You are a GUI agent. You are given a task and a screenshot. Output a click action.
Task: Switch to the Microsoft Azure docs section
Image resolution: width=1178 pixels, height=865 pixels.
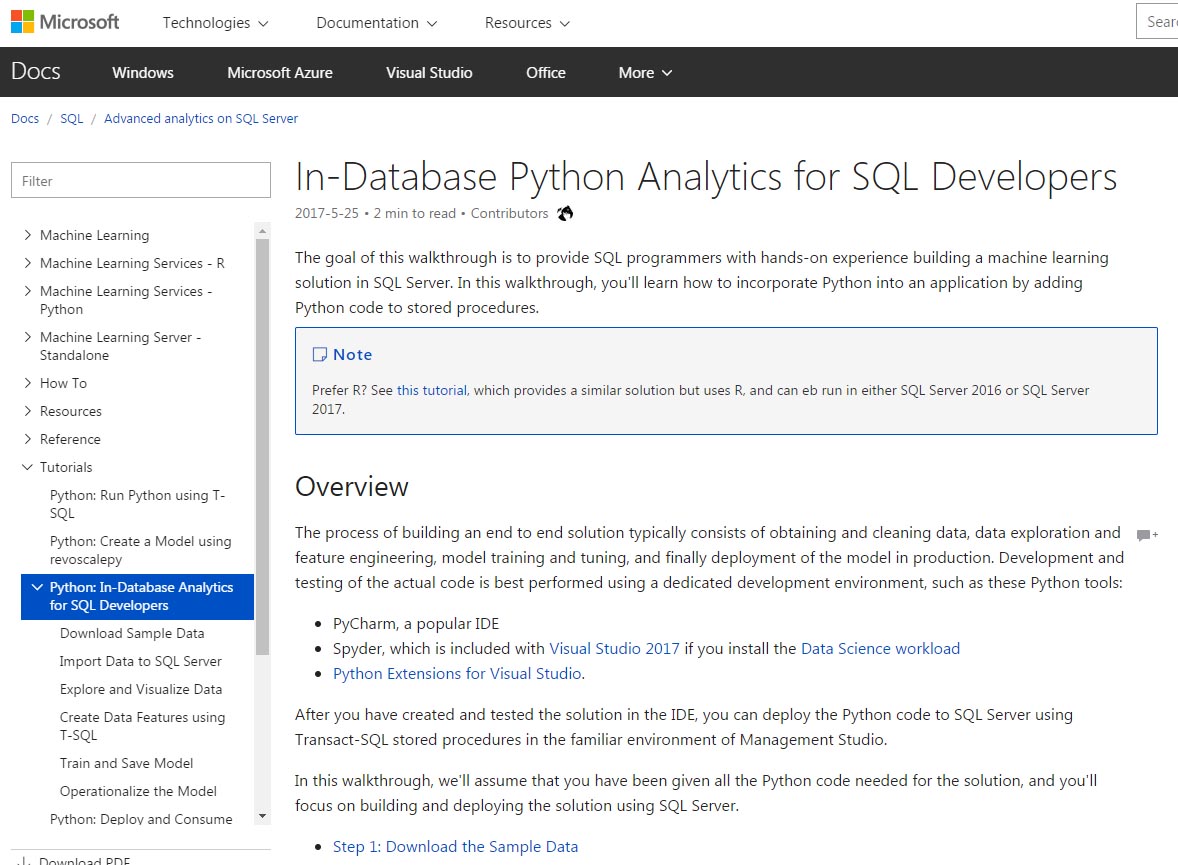click(280, 72)
